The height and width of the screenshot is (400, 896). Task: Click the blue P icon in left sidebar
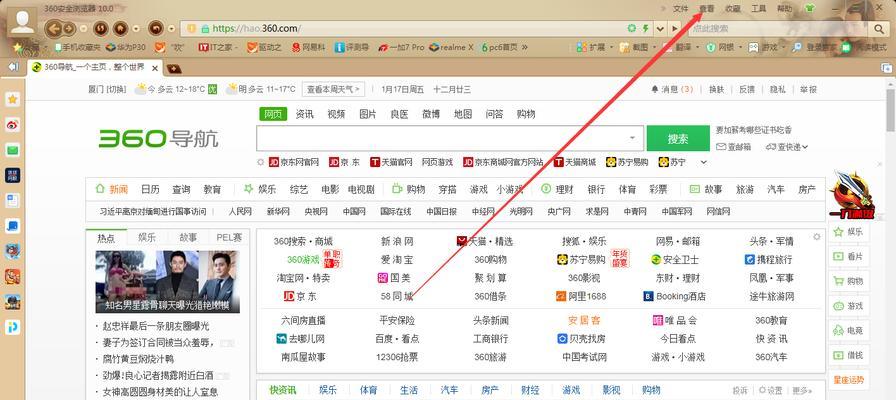coord(13,327)
